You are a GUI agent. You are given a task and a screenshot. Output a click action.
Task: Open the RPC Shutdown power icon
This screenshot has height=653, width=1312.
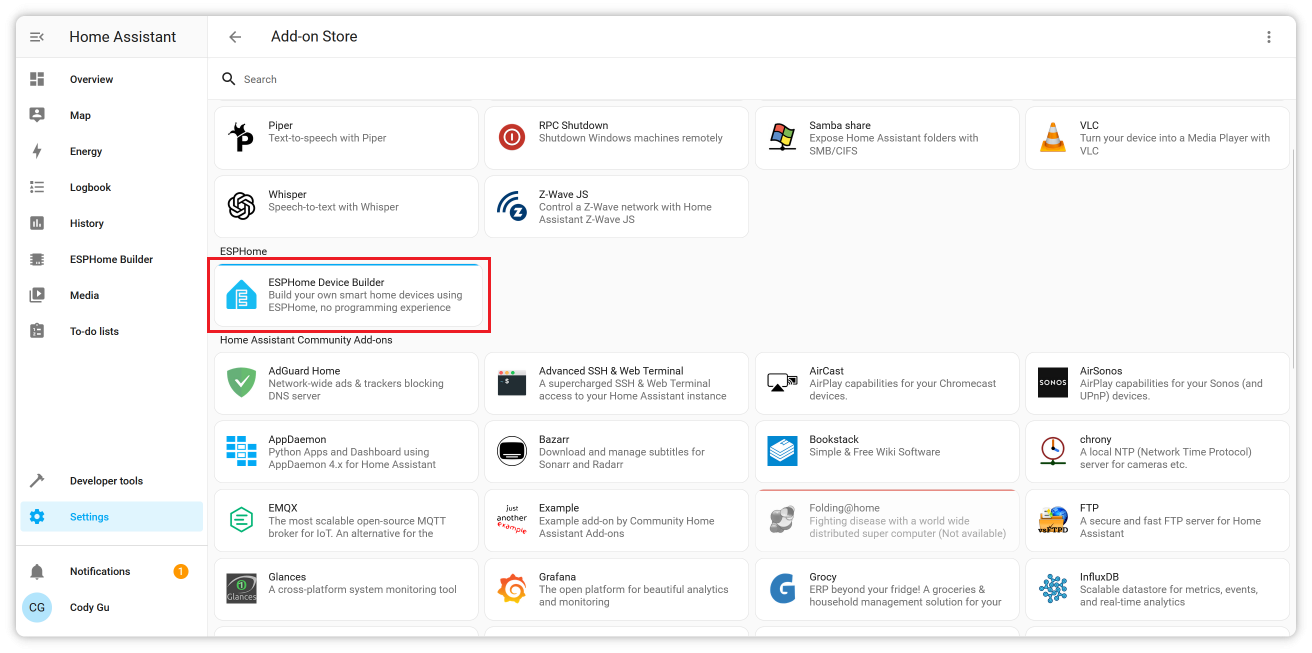tap(512, 138)
